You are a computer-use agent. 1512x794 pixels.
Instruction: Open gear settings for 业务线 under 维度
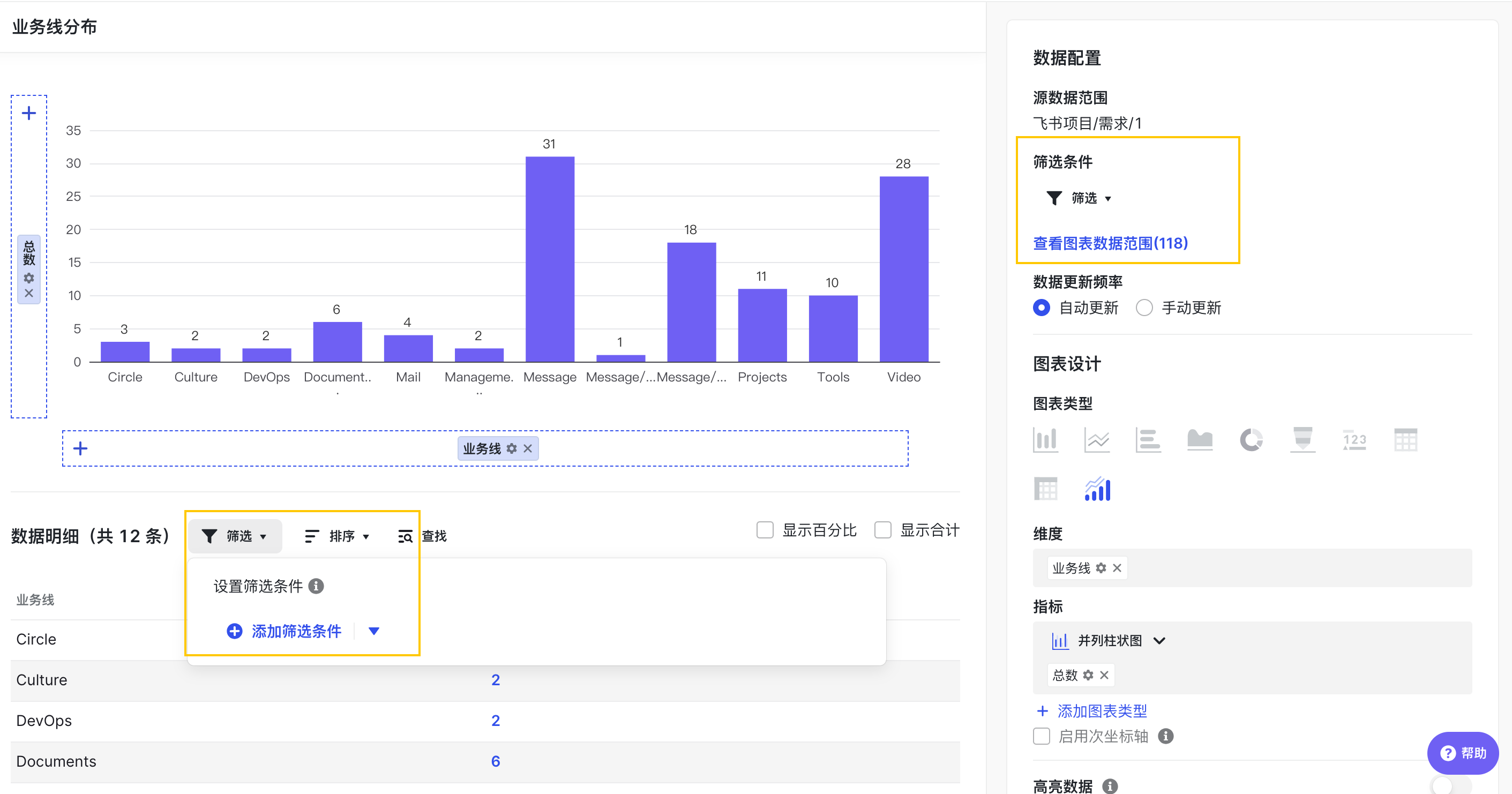pos(1101,568)
